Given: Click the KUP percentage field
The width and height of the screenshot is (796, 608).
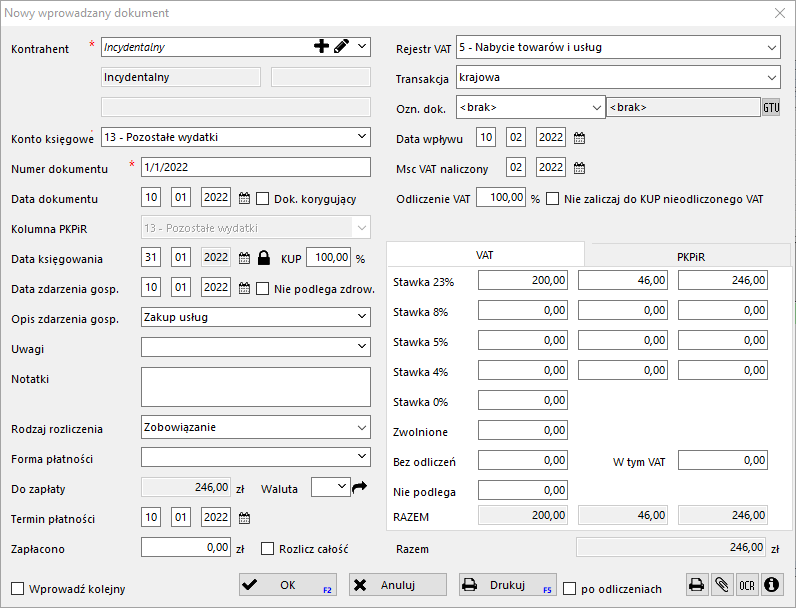Looking at the screenshot, I should pos(328,257).
